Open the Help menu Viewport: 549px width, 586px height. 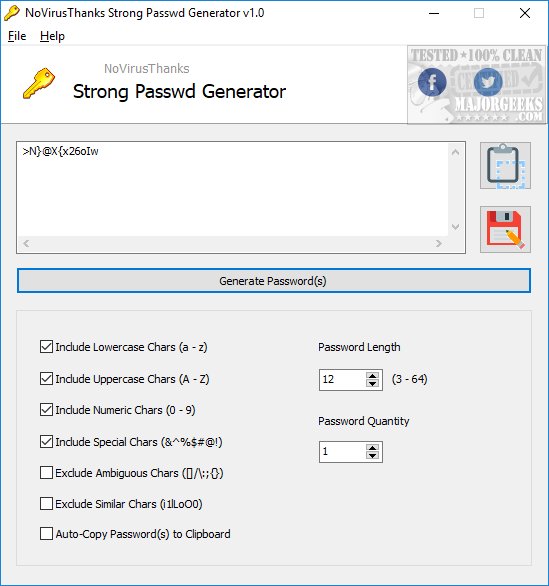tap(52, 36)
